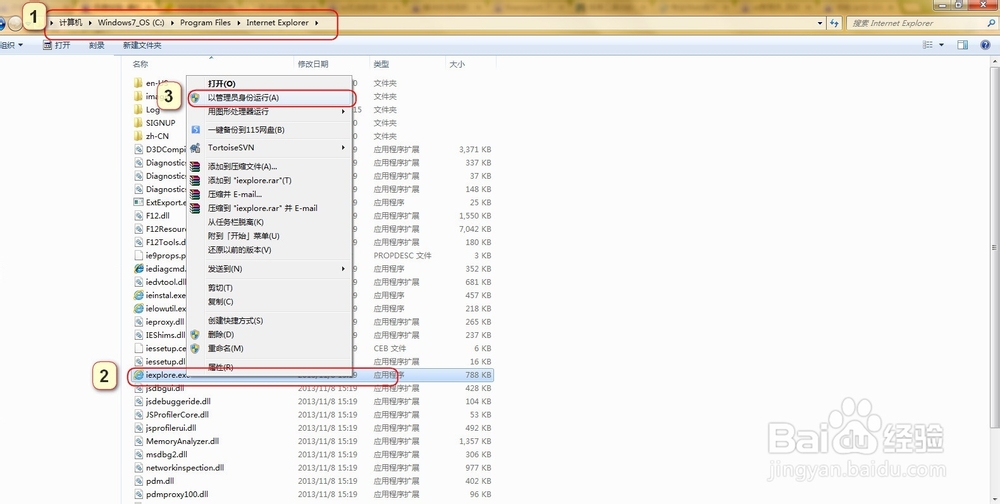Image resolution: width=1000 pixels, height=504 pixels.
Task: Sort by 修改日期 column header
Action: pos(313,64)
